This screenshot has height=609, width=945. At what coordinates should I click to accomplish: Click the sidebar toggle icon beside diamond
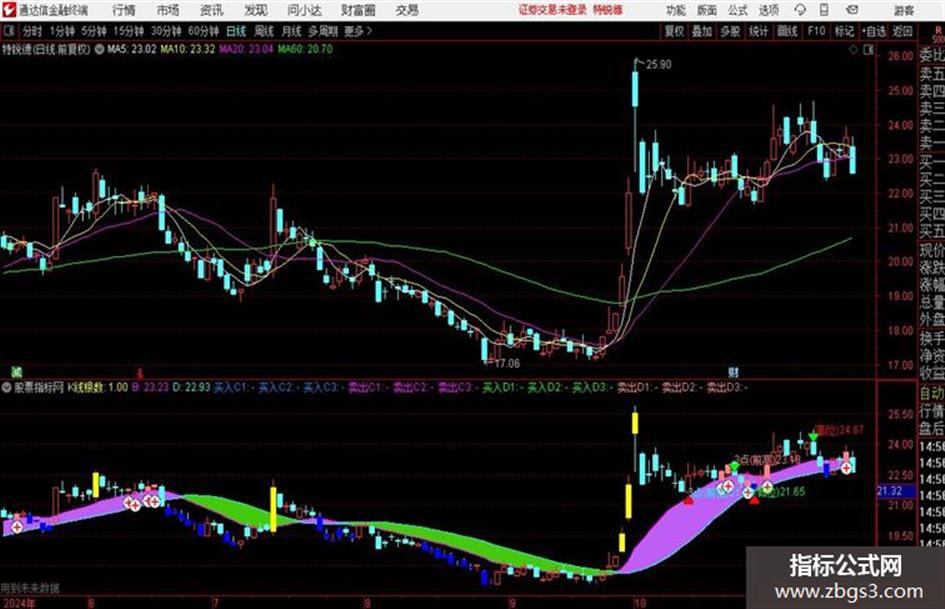pos(868,50)
